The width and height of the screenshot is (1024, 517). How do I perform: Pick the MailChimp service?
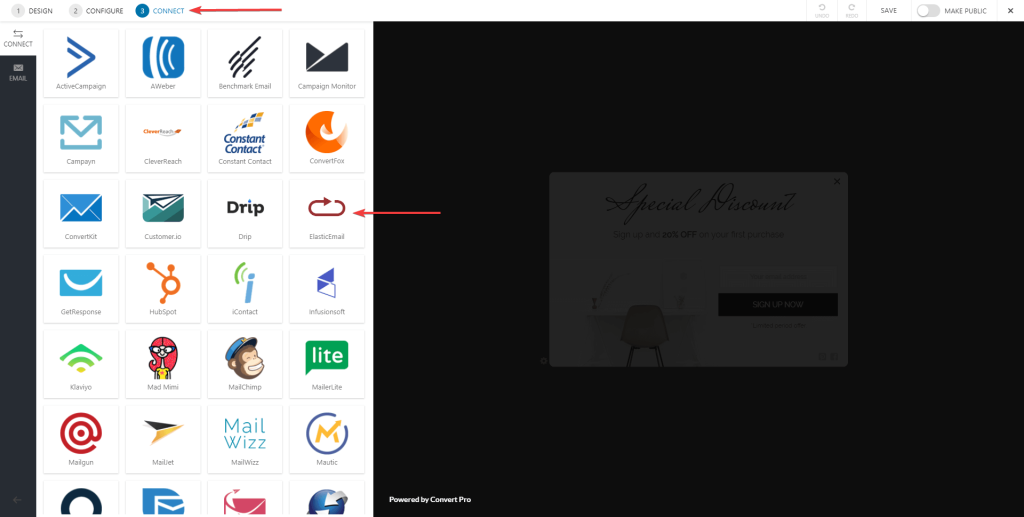(x=245, y=364)
